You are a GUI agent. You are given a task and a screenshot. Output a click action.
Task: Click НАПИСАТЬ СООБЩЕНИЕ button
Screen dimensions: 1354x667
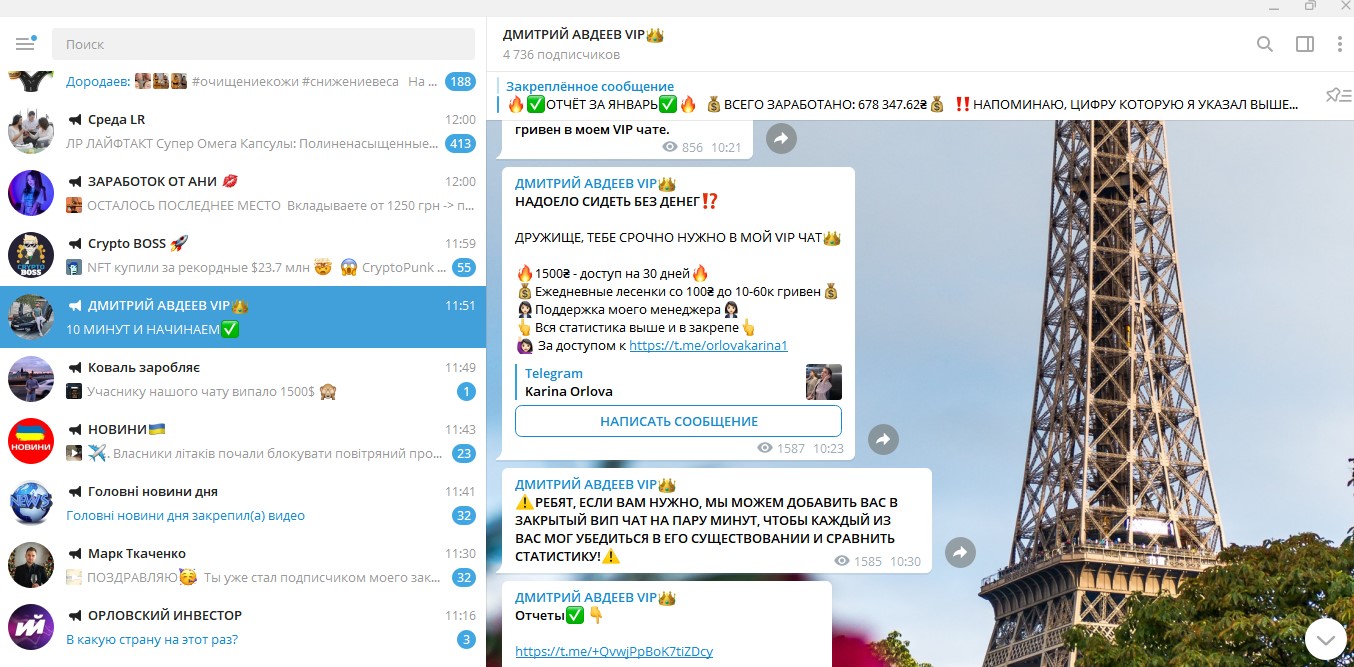click(678, 421)
